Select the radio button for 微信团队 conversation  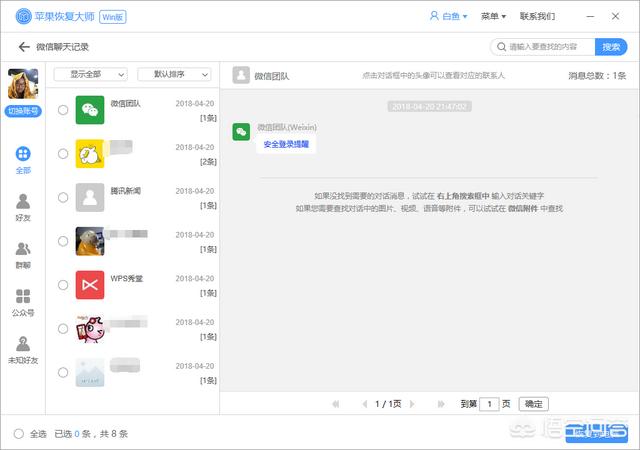[63, 110]
